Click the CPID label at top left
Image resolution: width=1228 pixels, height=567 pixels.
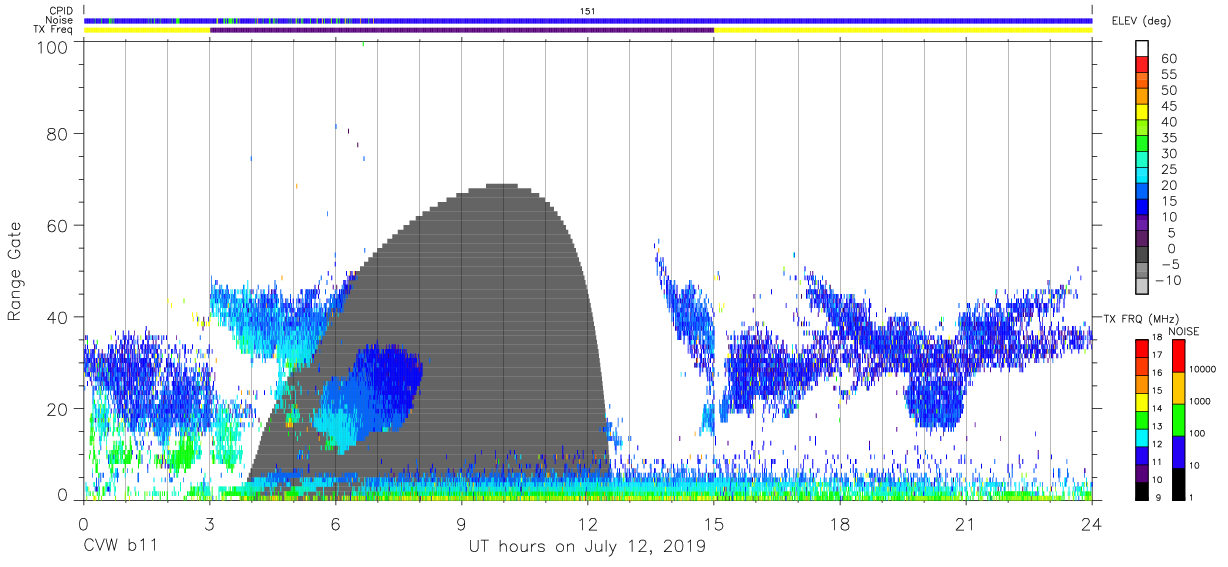[x=61, y=11]
